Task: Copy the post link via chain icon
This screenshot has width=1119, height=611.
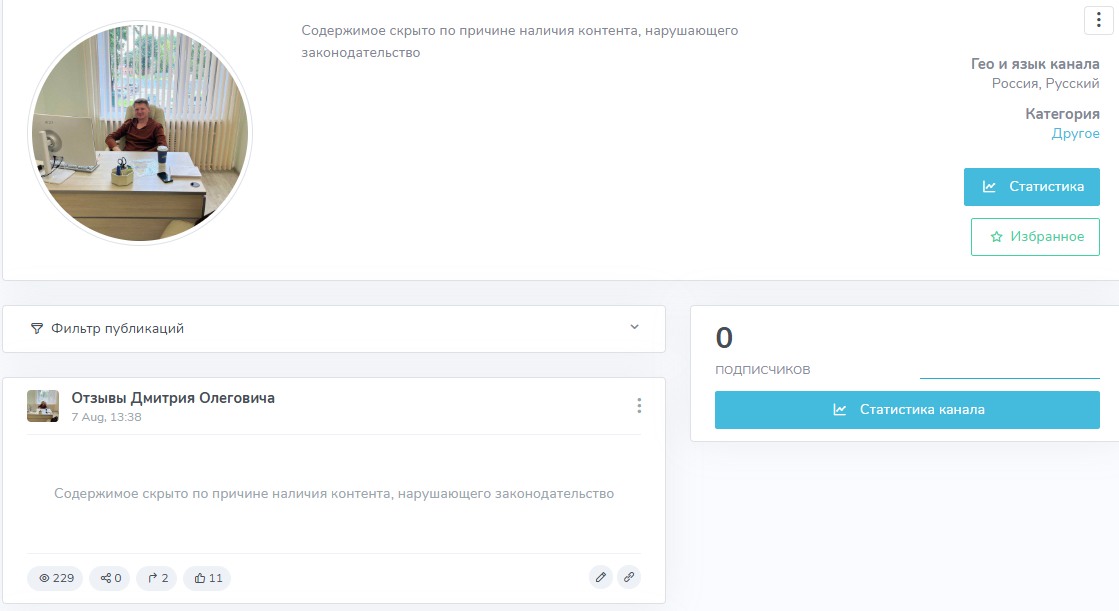Action: point(628,577)
